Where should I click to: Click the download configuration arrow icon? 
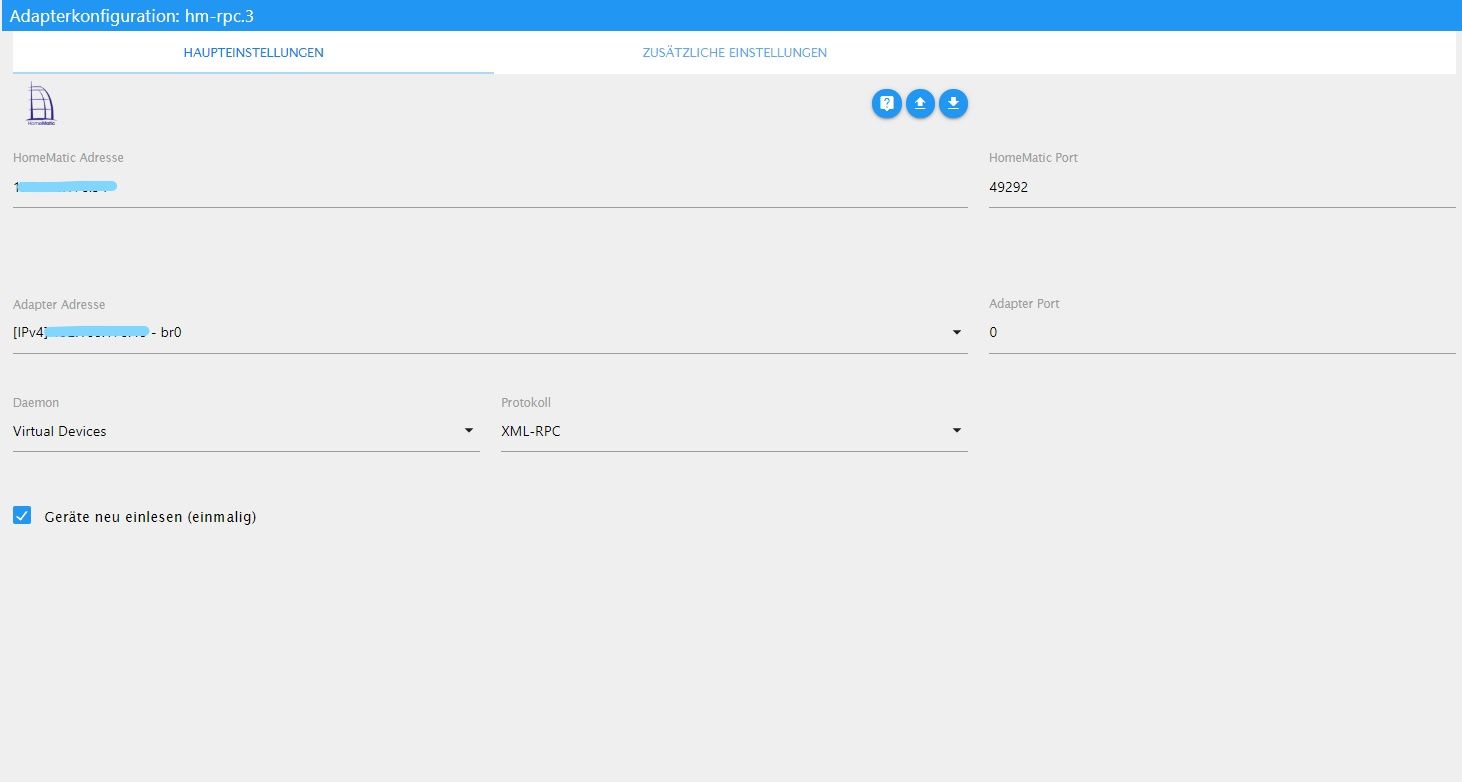[x=953, y=103]
